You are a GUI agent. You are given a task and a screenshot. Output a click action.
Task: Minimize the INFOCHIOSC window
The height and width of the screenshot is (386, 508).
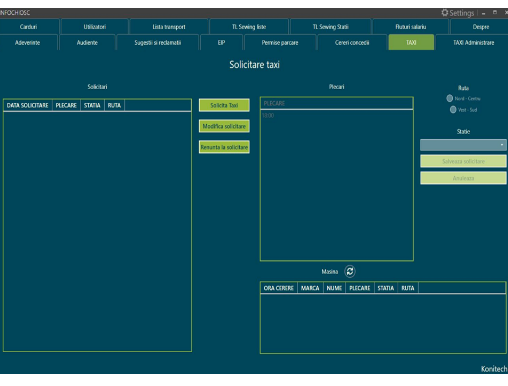(x=484, y=13)
